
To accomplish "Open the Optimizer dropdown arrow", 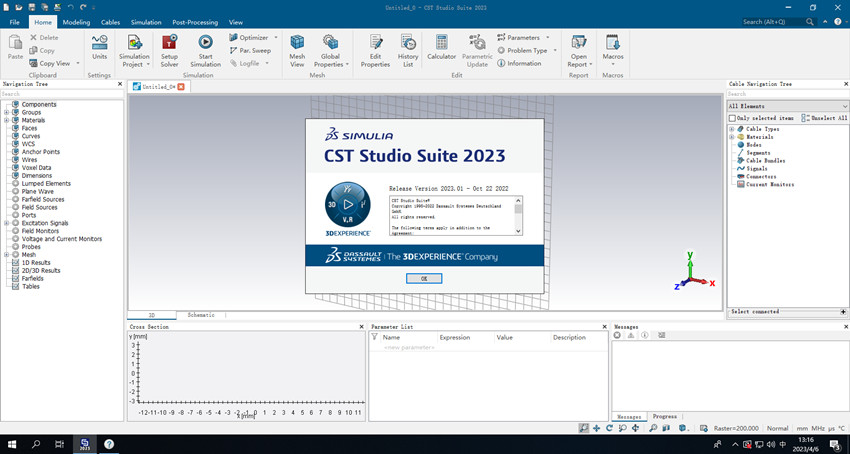I will (x=275, y=37).
